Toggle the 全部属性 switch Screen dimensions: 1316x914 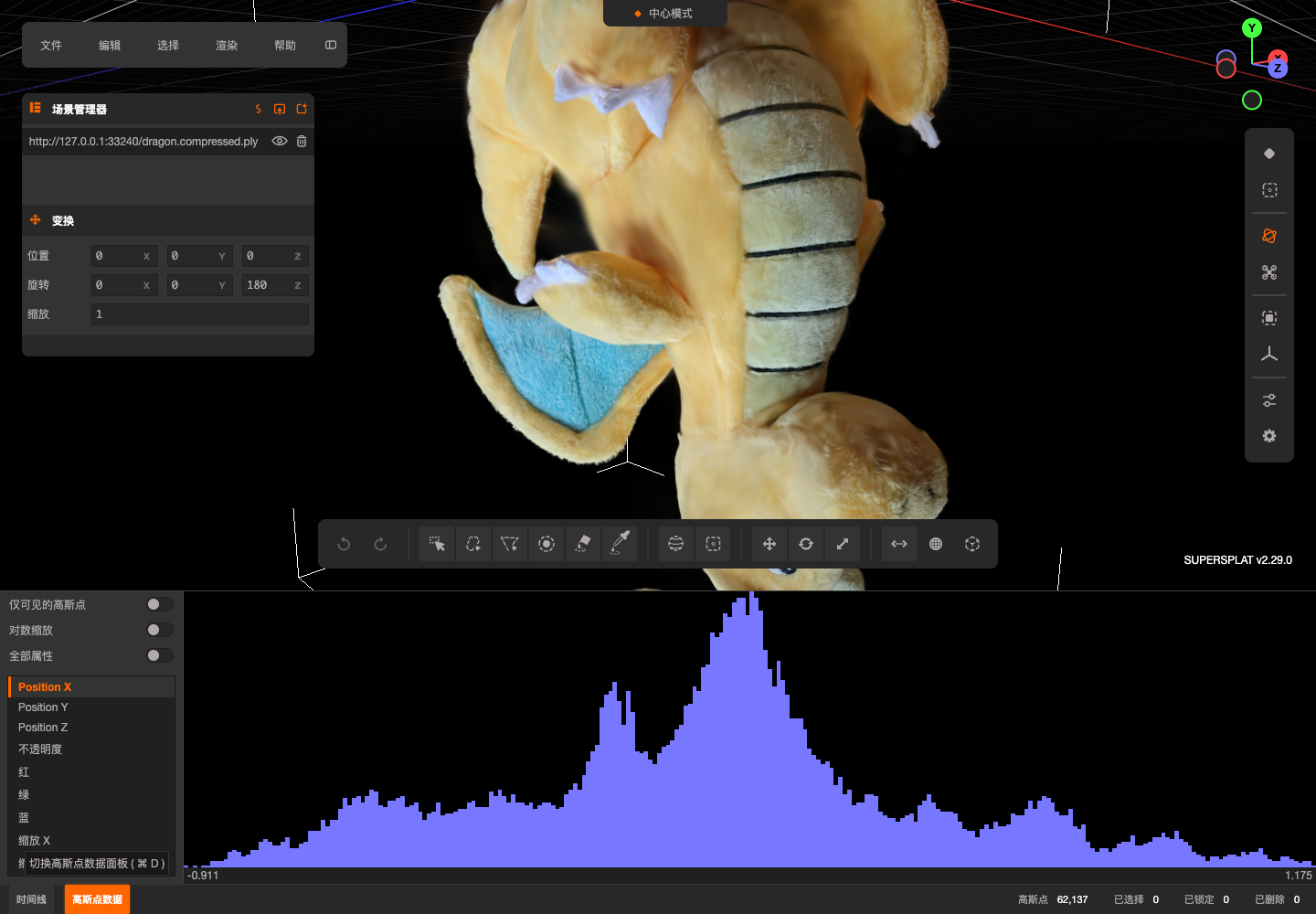160,655
